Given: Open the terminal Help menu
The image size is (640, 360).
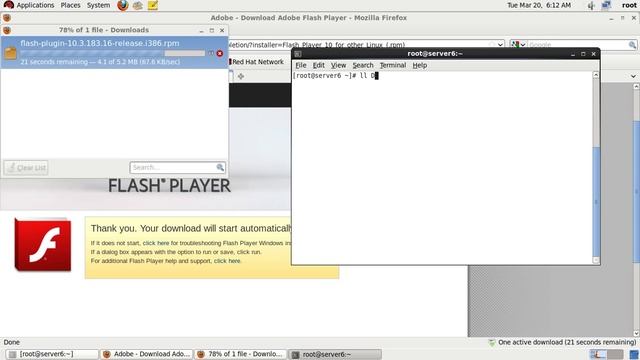Looking at the screenshot, I should coord(420,65).
